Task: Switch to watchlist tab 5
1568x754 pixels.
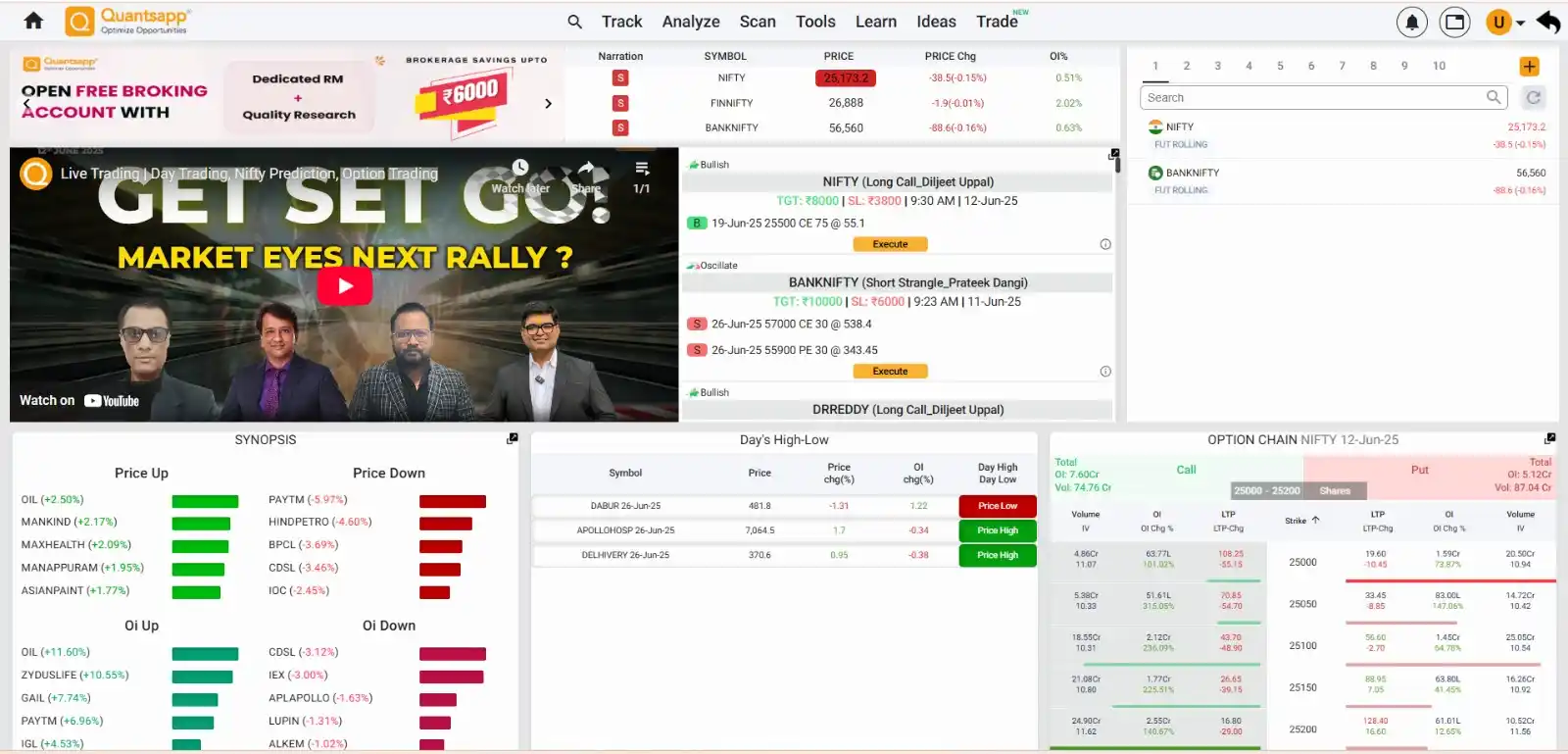Action: point(1280,66)
